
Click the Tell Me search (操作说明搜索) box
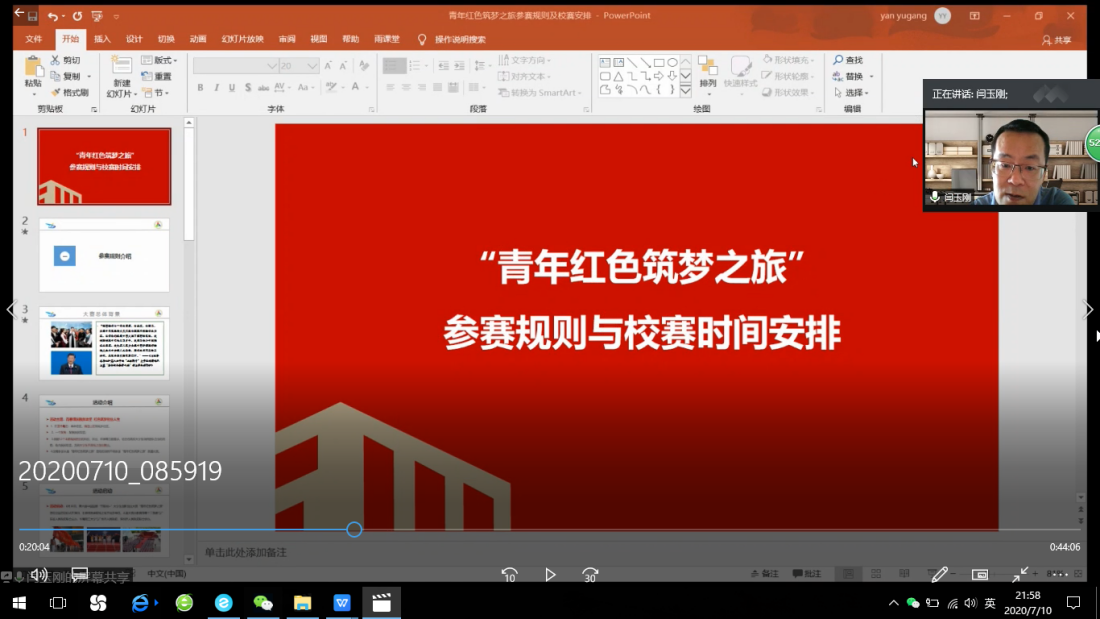click(x=452, y=39)
